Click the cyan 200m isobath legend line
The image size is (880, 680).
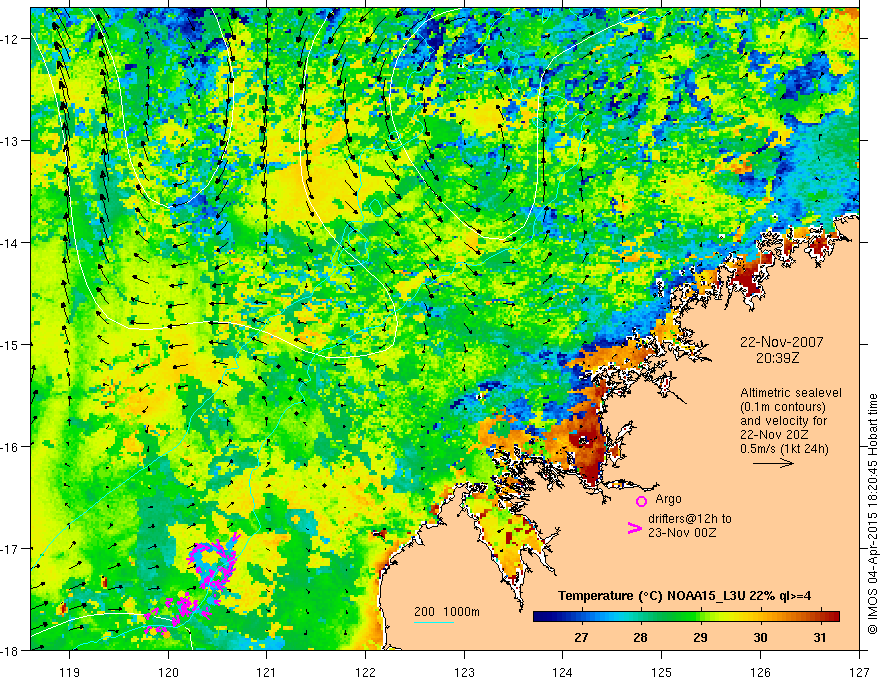(434, 622)
